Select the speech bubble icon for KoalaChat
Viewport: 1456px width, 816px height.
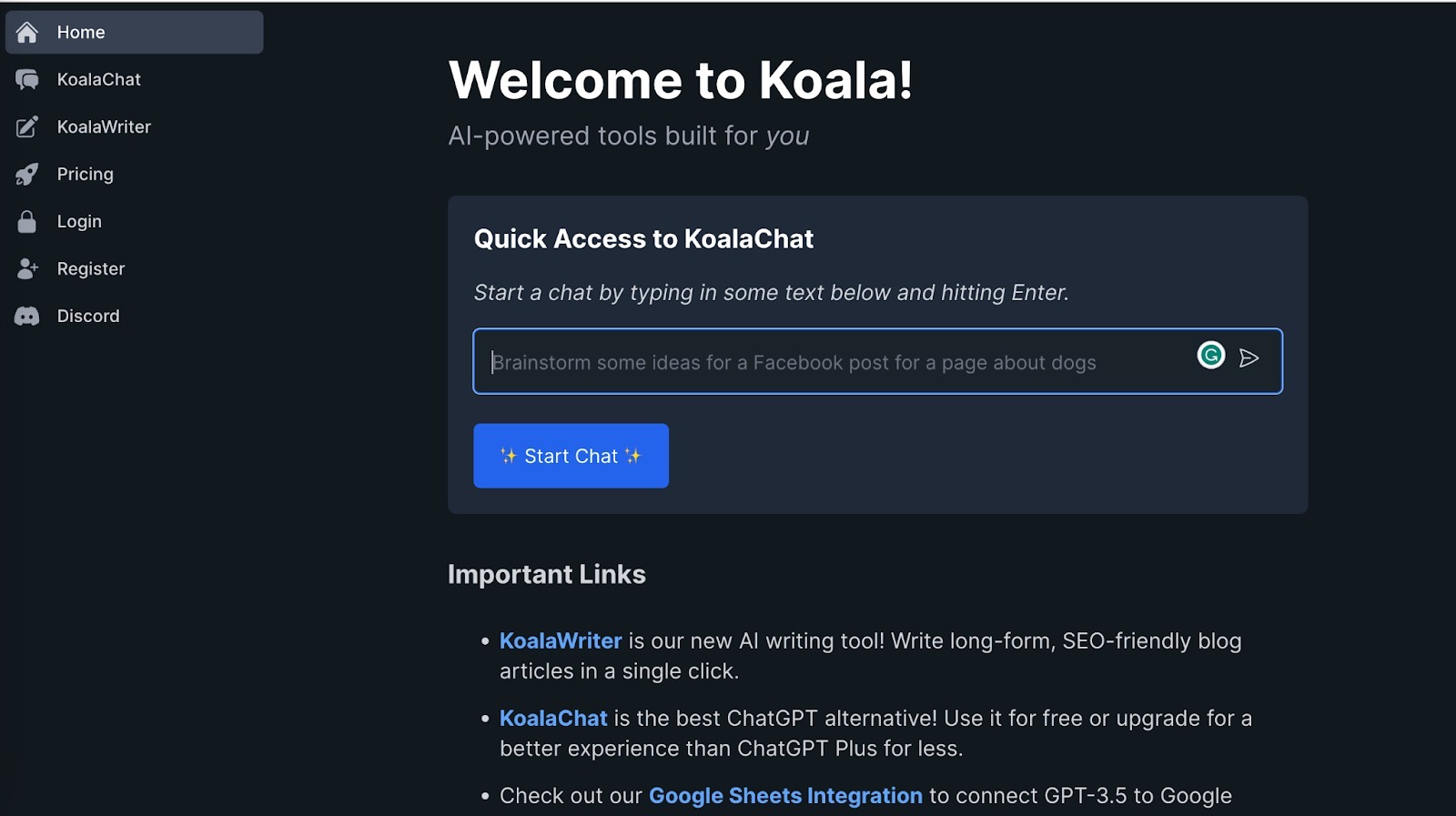[25, 79]
